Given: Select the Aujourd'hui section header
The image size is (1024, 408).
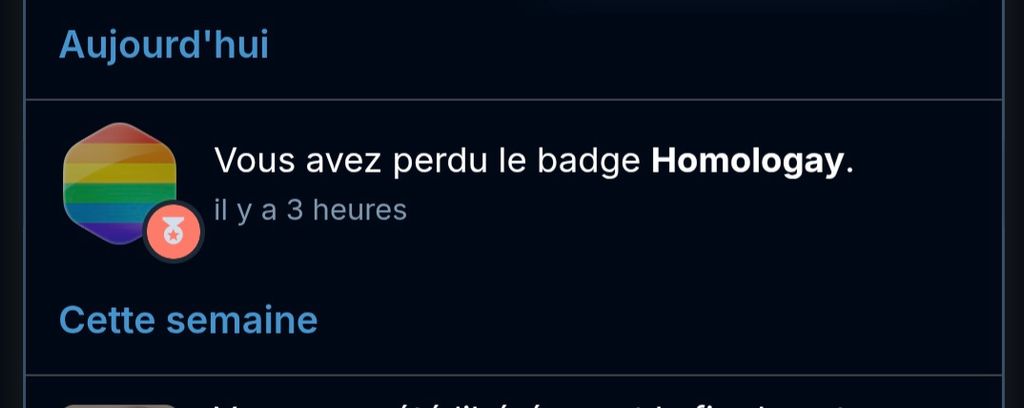Looking at the screenshot, I should (x=164, y=45).
